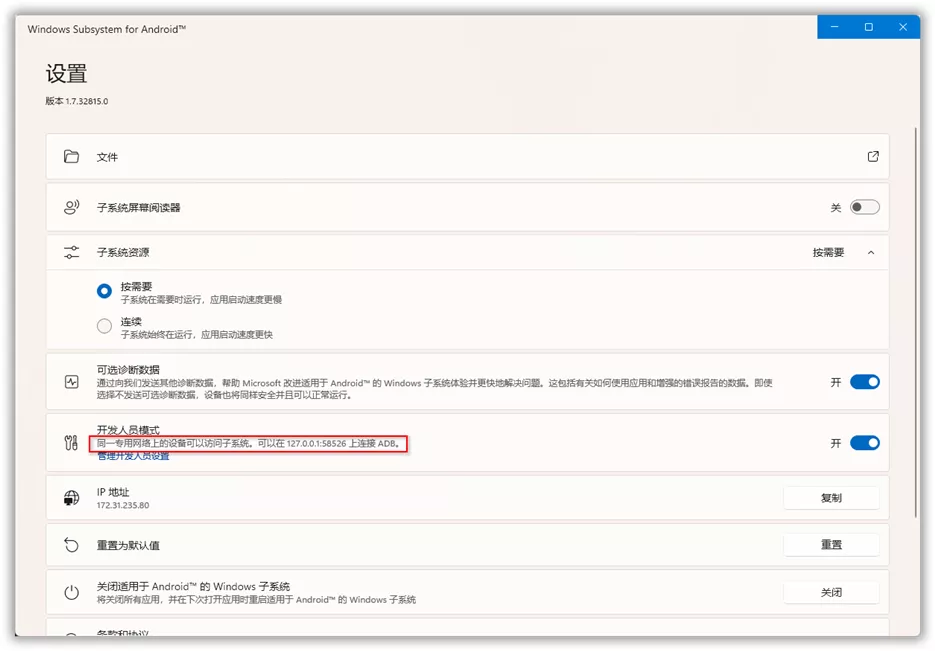Click the vertical scrollbar on the right
Screen dimensions: 935x651
[x=917, y=322]
